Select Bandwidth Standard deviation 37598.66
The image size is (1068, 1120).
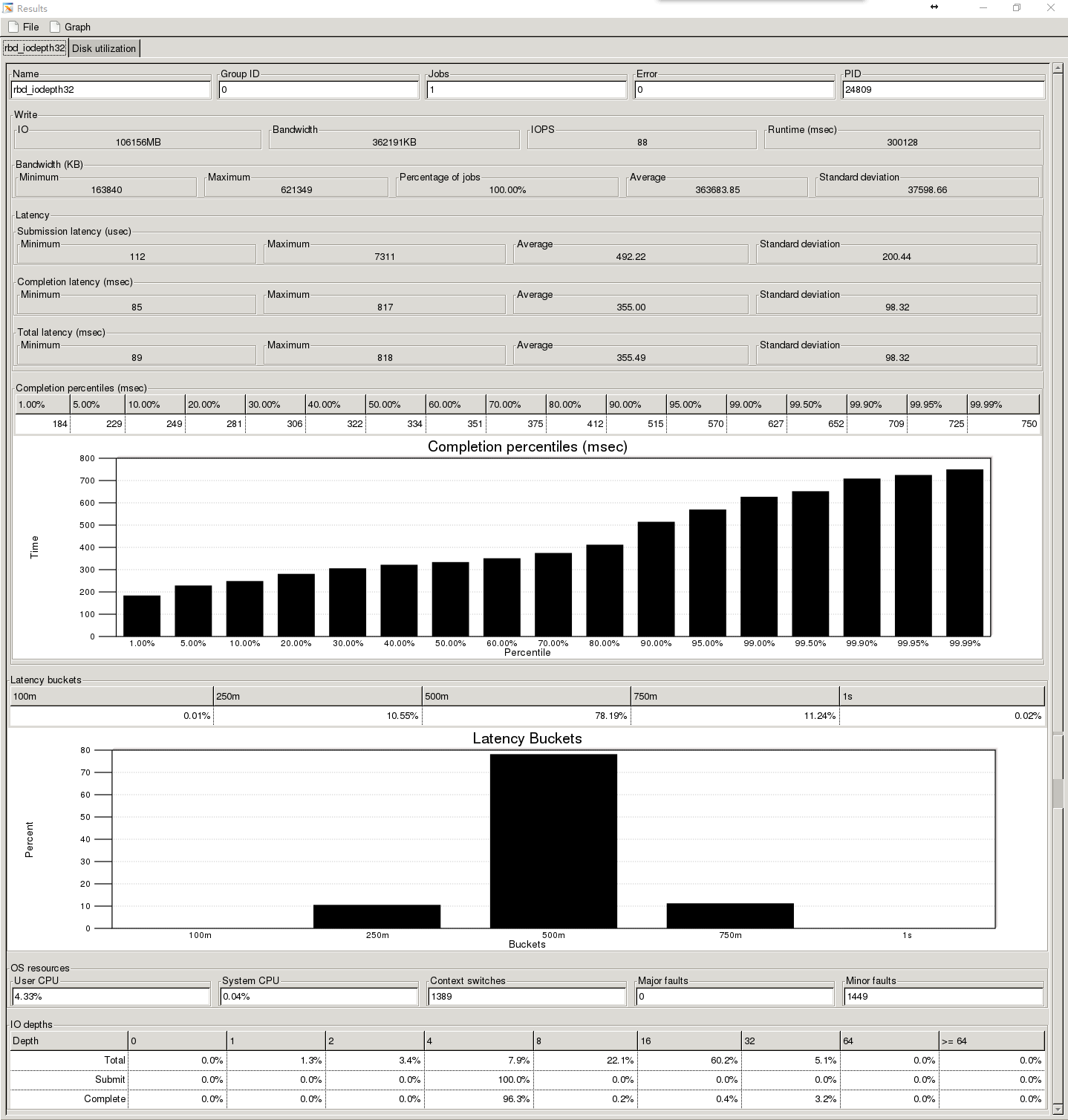click(928, 189)
